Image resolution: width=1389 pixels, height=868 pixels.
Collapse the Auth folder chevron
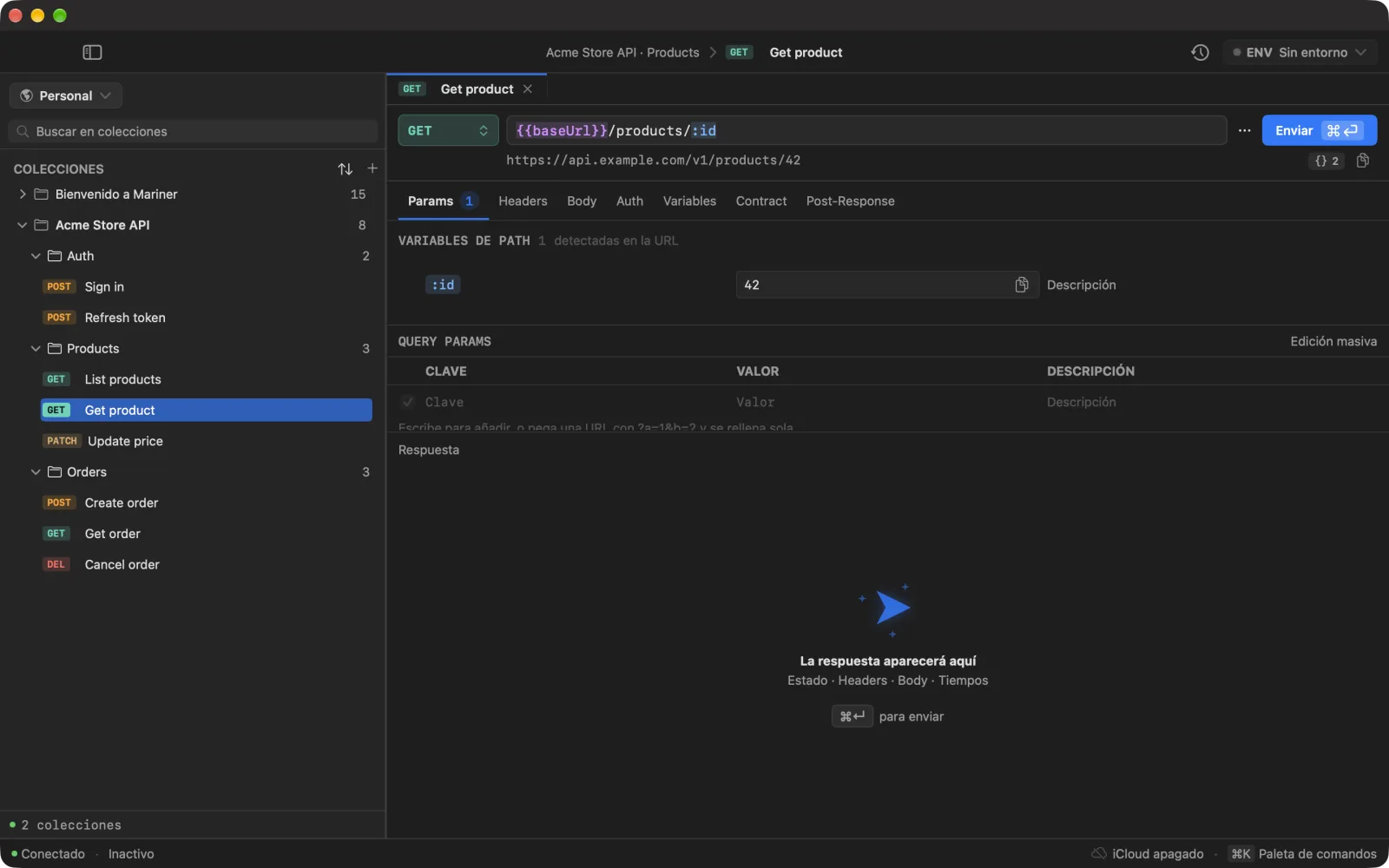click(36, 256)
